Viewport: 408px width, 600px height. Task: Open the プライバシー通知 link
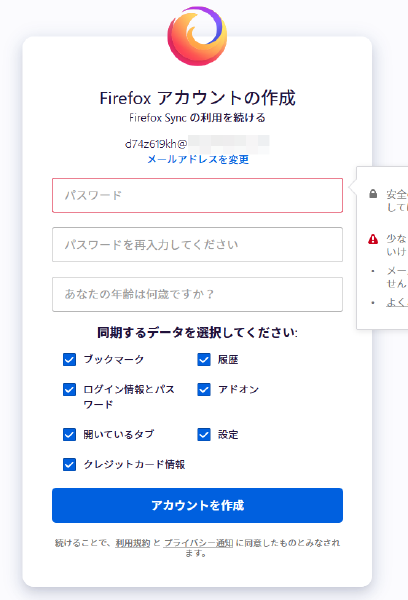(x=198, y=543)
